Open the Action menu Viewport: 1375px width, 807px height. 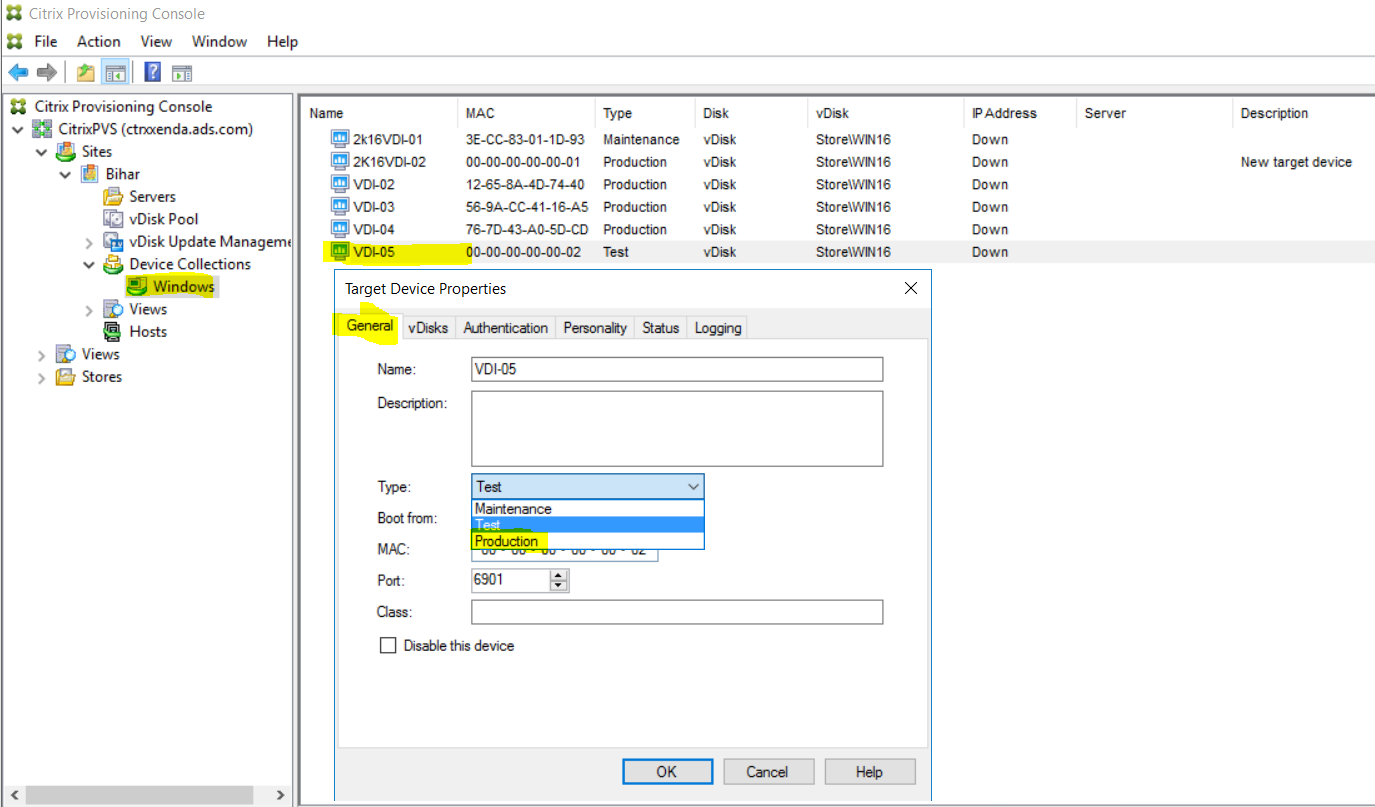tap(99, 41)
